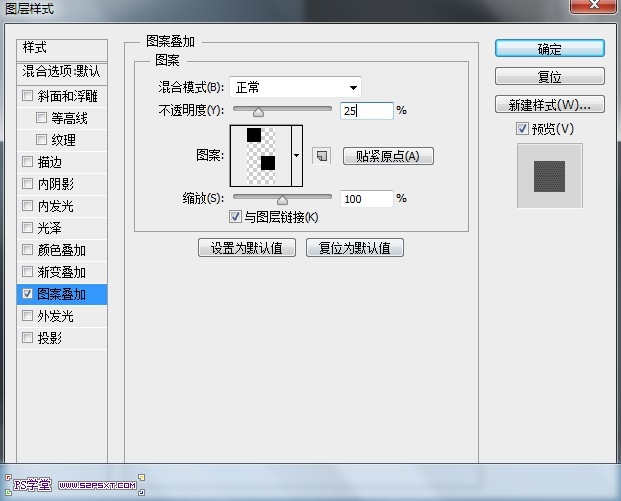Click the pattern swatch thumbnail

point(260,155)
